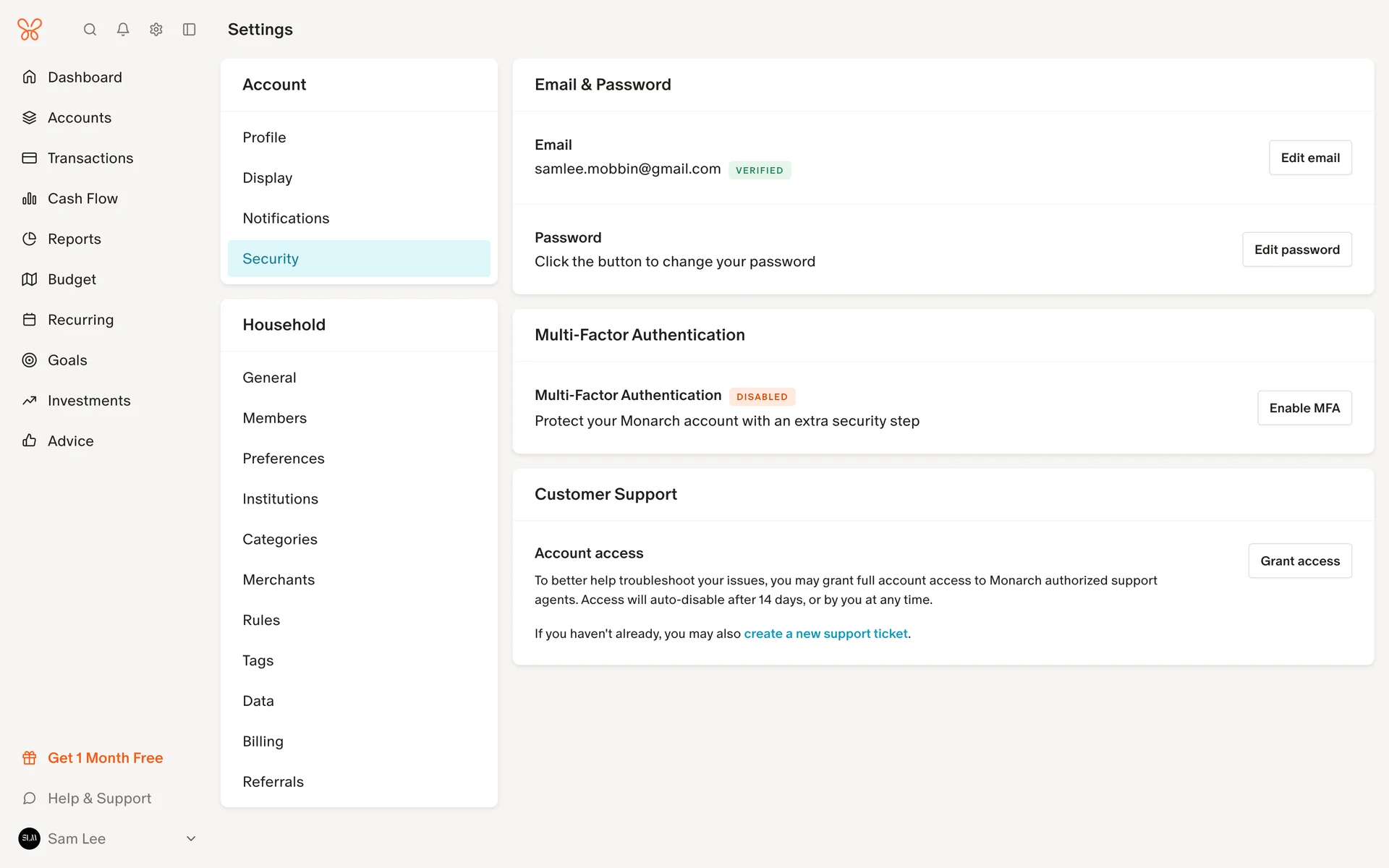The width and height of the screenshot is (1389, 868).
Task: Collapse sidebar using panel icon
Action: (x=190, y=30)
